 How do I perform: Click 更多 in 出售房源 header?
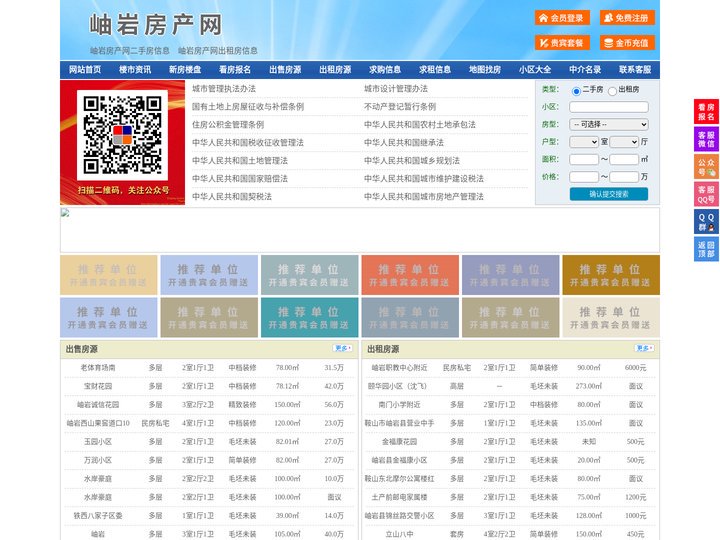click(x=343, y=349)
